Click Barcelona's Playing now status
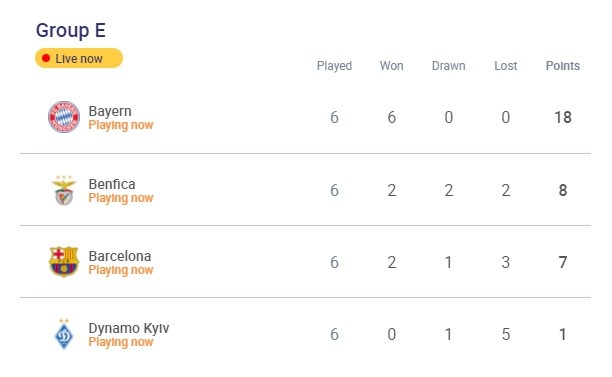 (x=121, y=270)
